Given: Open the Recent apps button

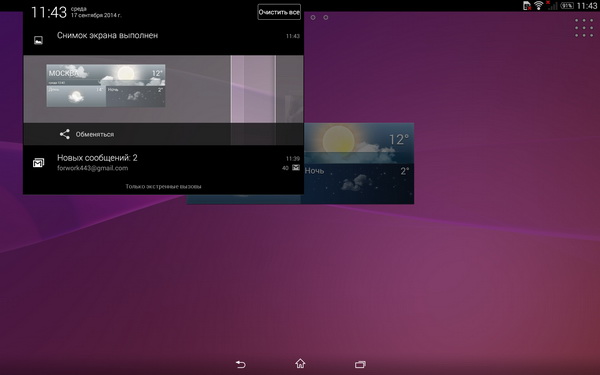Looking at the screenshot, I should coord(360,364).
